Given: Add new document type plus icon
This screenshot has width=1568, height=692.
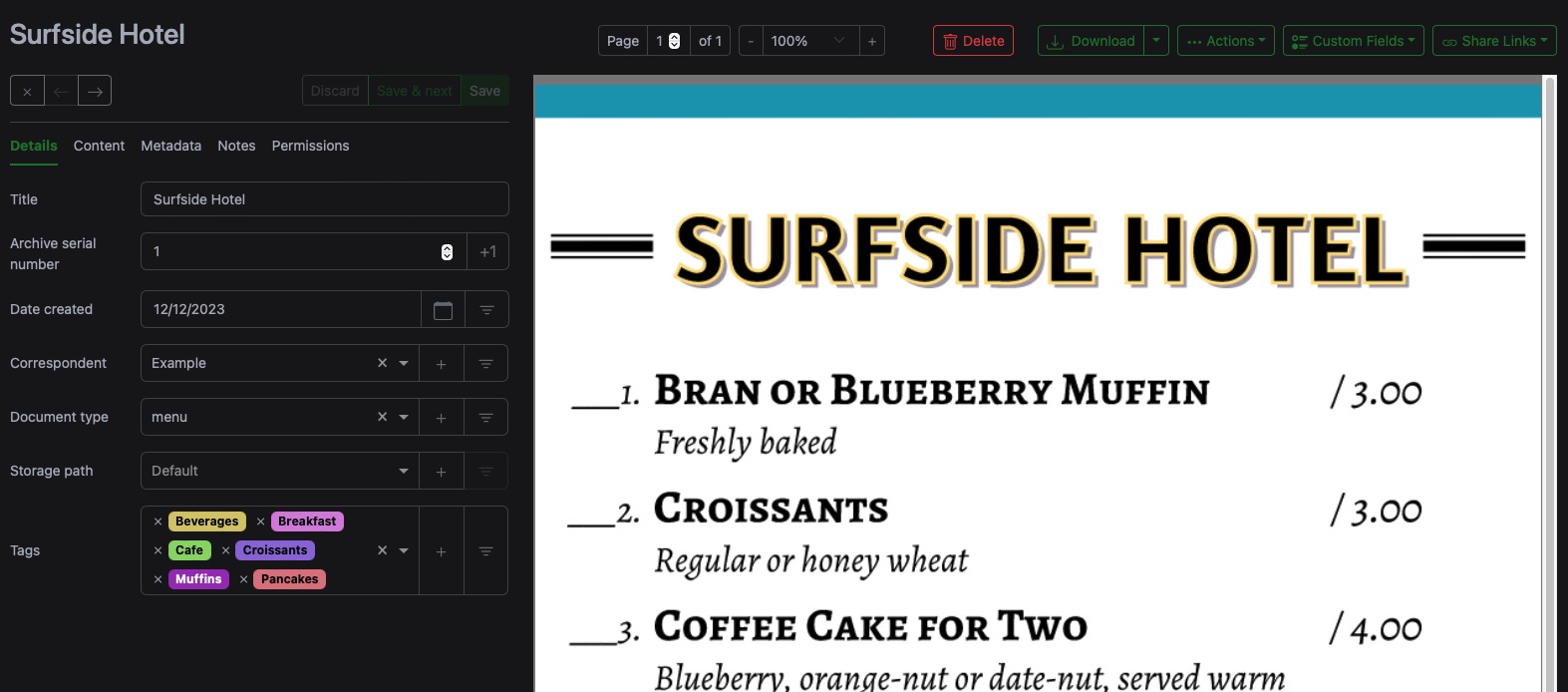Looking at the screenshot, I should click(442, 418).
